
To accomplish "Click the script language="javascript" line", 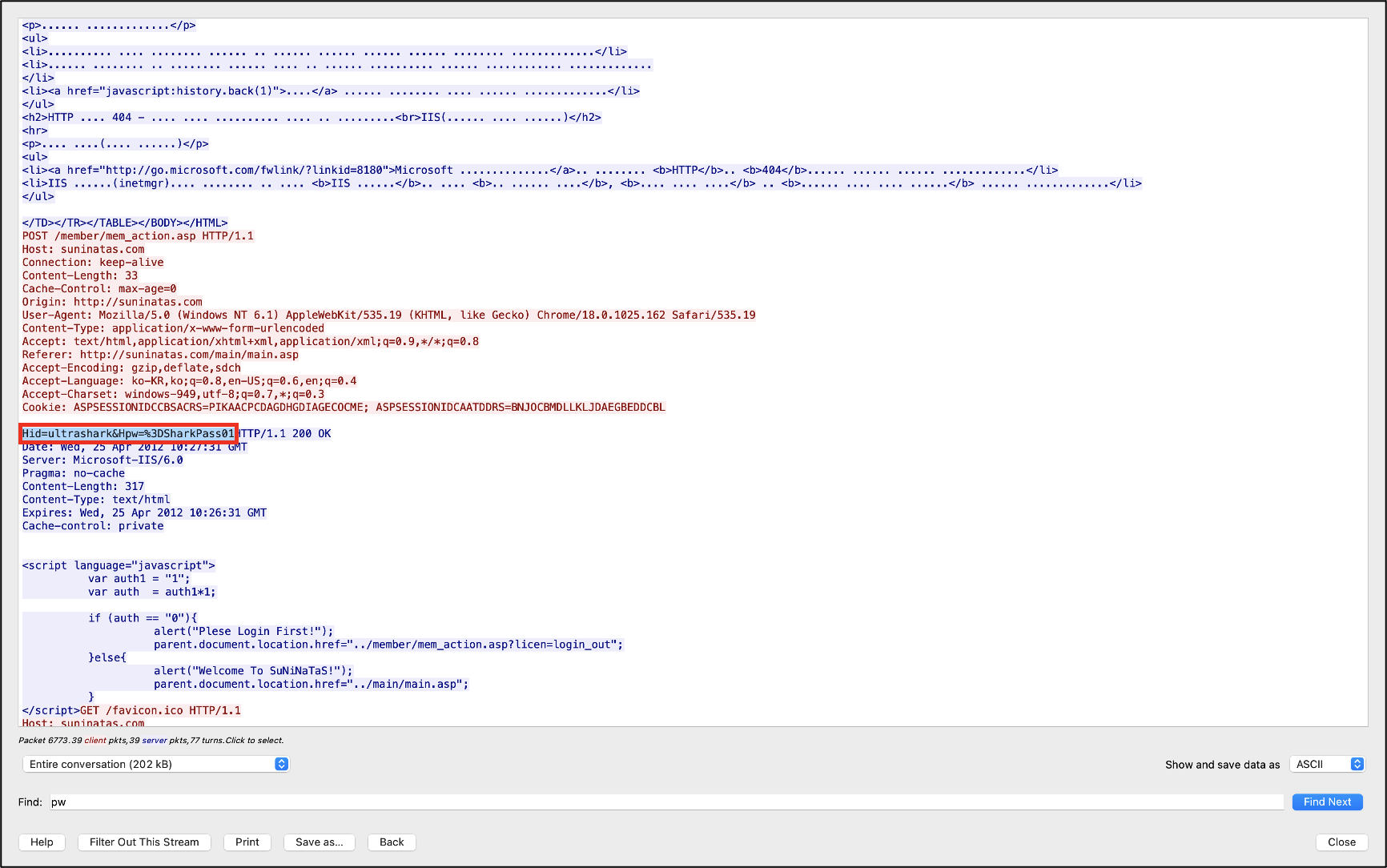I will pyautogui.click(x=119, y=565).
